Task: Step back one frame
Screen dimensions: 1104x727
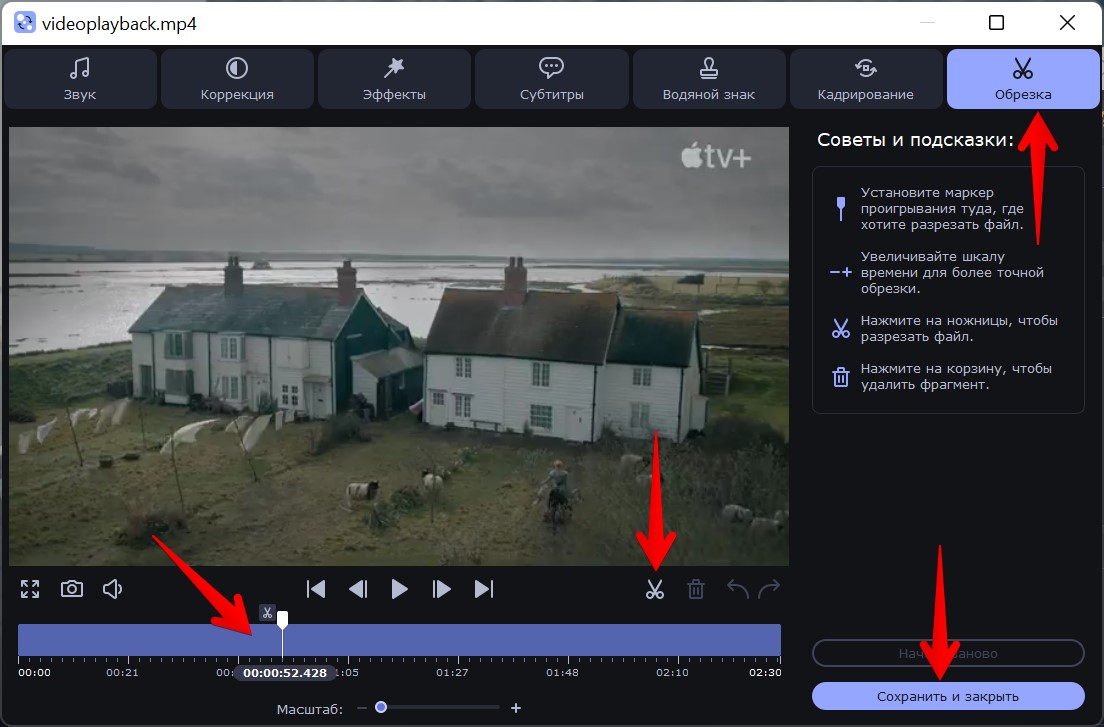Action: pyautogui.click(x=358, y=589)
